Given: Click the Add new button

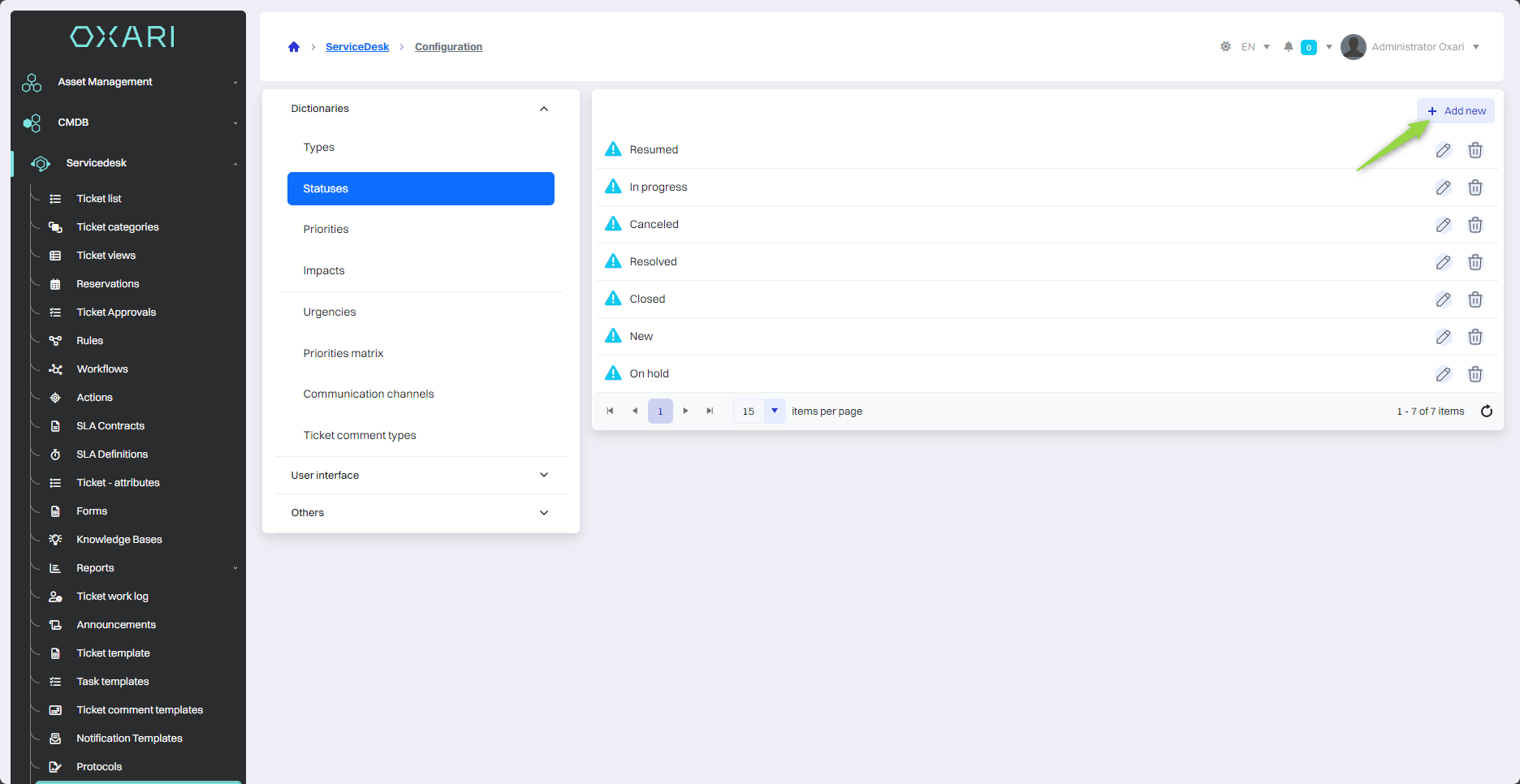Looking at the screenshot, I should pyautogui.click(x=1457, y=111).
